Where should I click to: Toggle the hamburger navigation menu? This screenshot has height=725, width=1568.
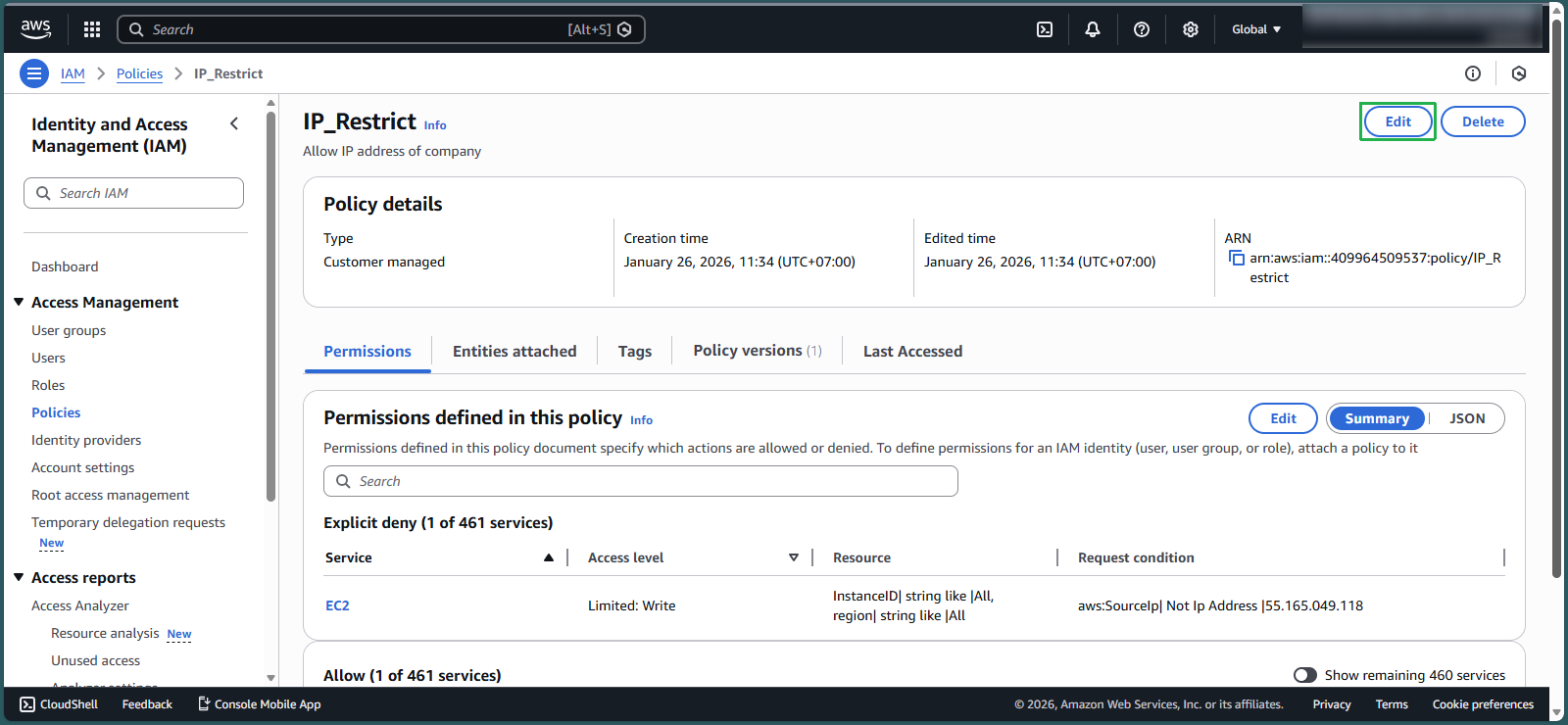[x=34, y=73]
